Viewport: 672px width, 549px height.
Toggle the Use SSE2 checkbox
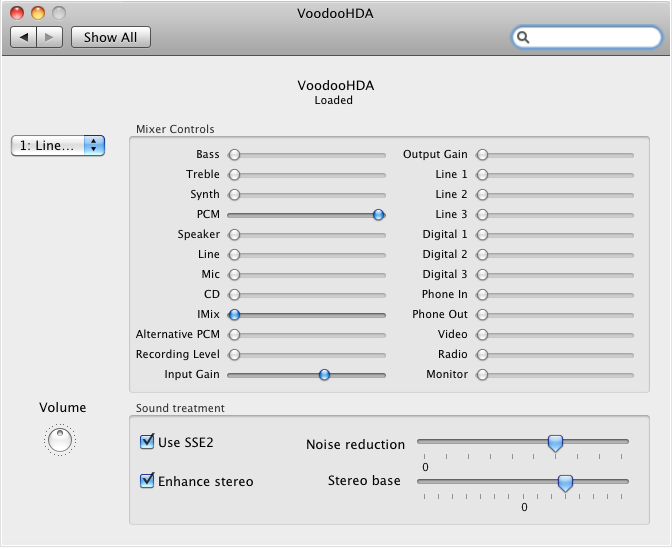tap(147, 441)
